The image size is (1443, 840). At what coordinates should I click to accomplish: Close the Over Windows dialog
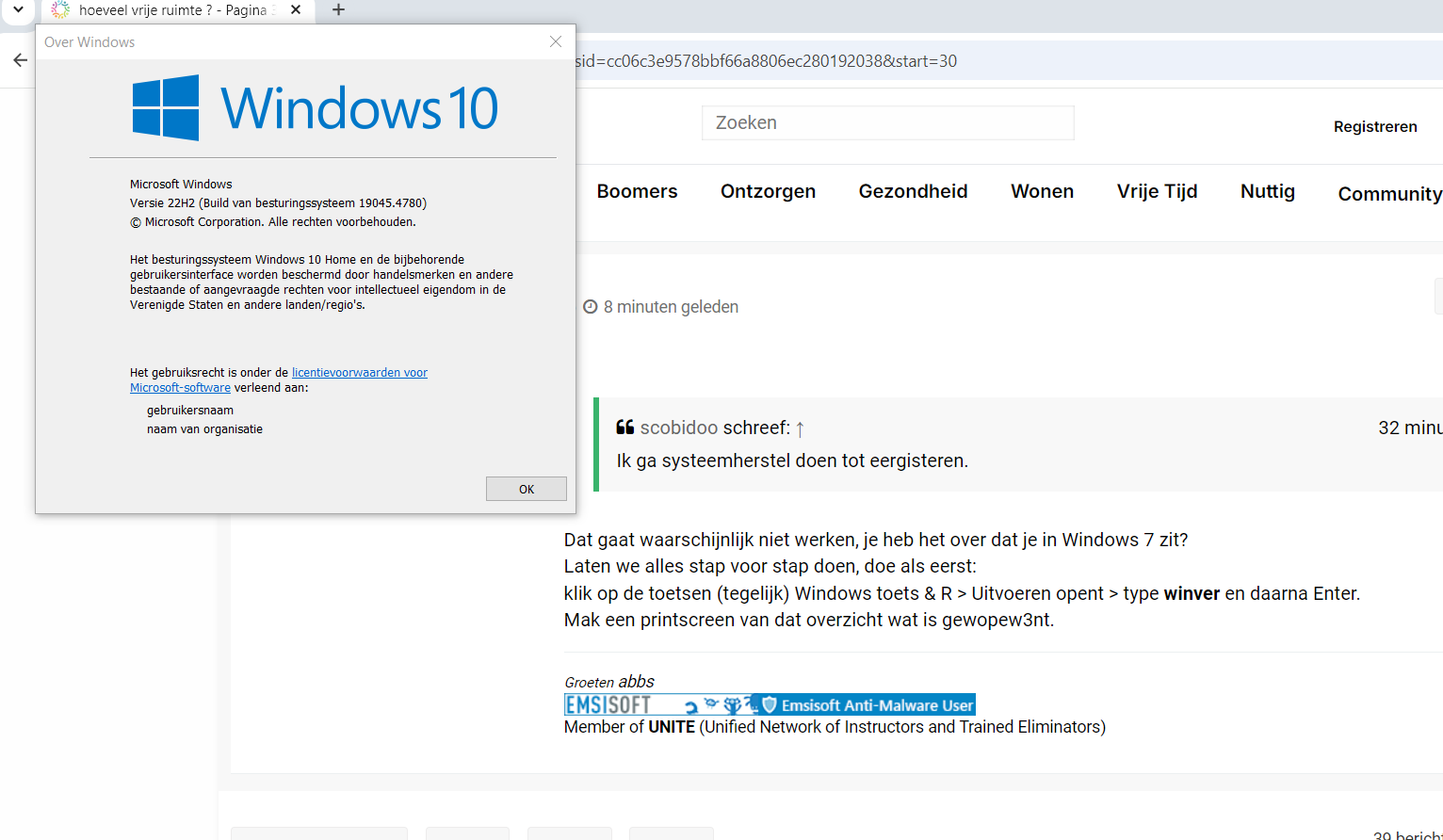pos(556,41)
